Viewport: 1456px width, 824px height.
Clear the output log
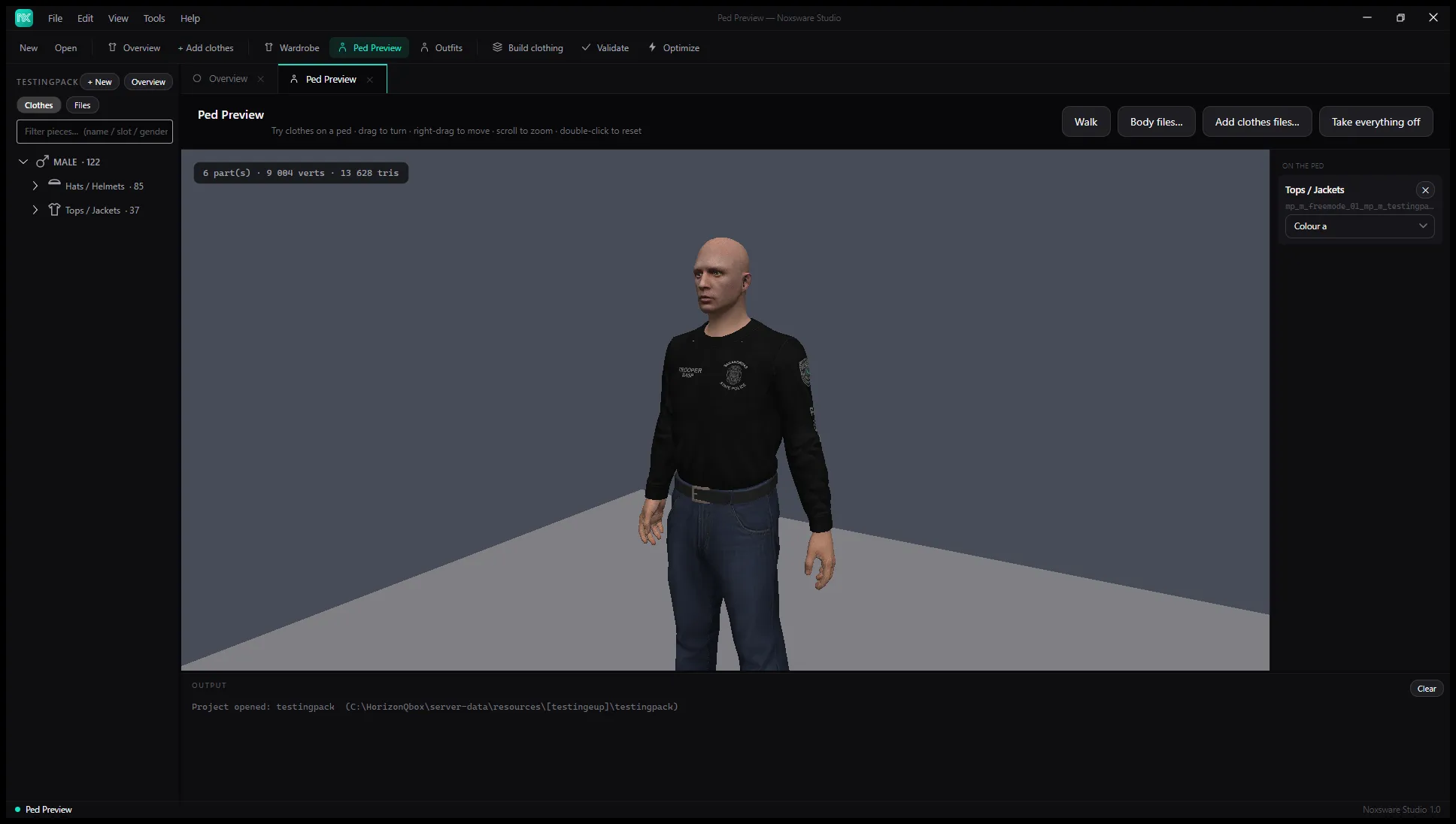tap(1426, 689)
